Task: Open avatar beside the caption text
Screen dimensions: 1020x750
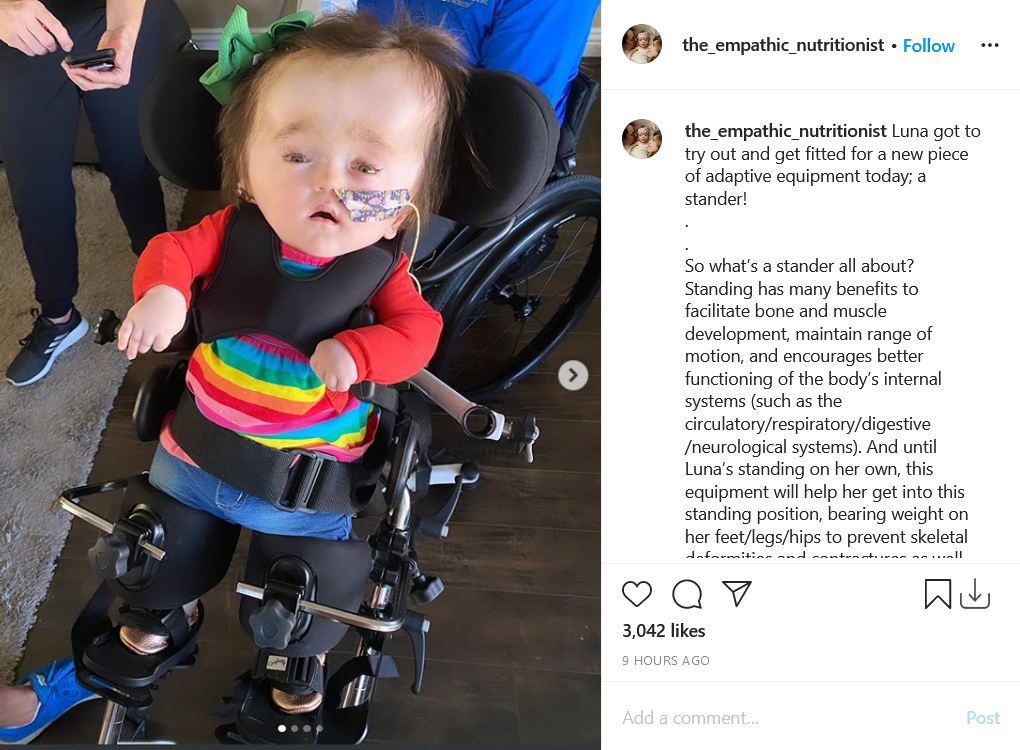Action: [x=642, y=139]
